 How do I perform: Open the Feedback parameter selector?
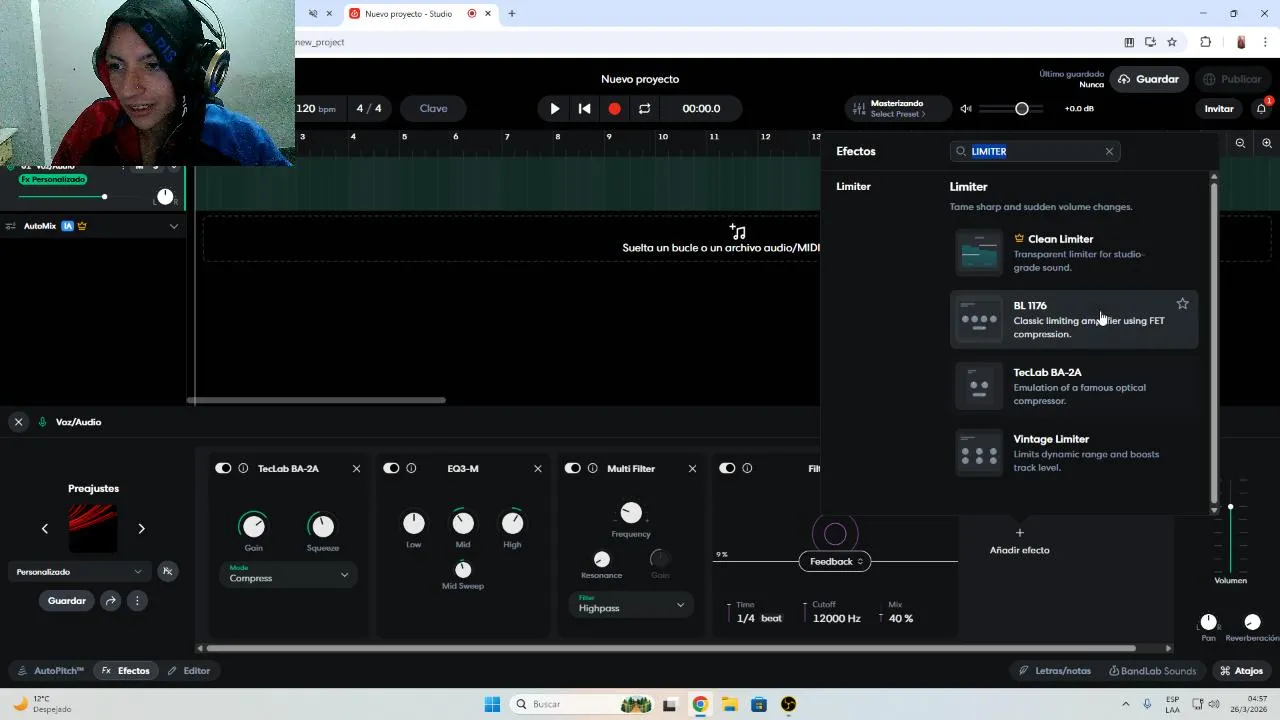coord(837,561)
